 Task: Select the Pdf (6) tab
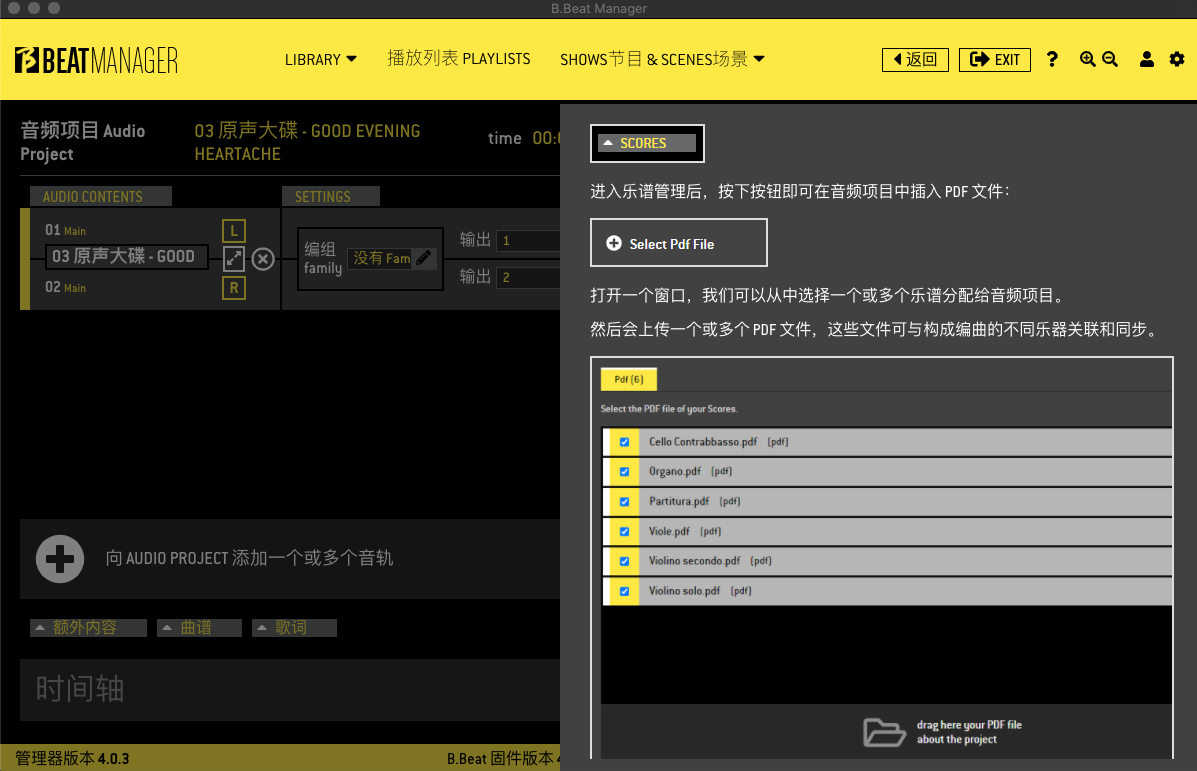click(x=629, y=379)
